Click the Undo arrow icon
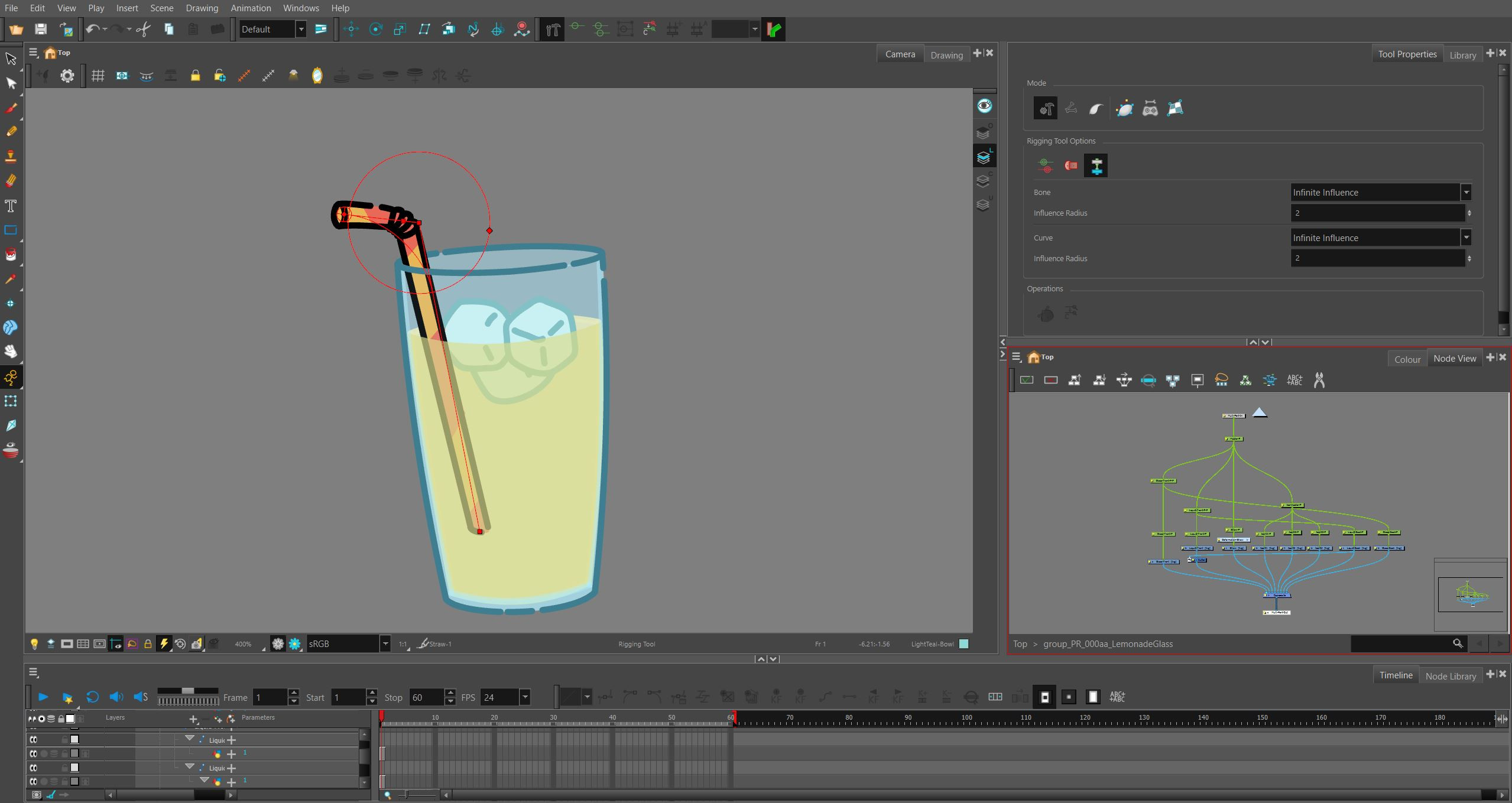 [x=92, y=29]
